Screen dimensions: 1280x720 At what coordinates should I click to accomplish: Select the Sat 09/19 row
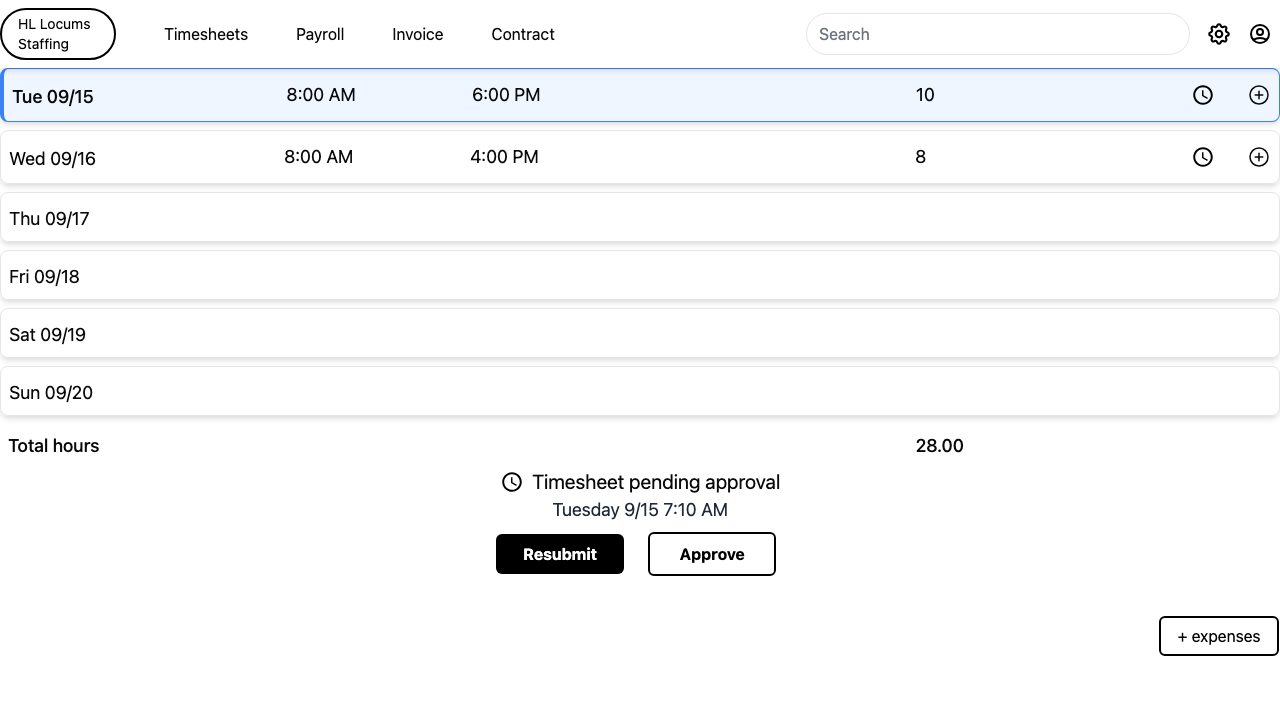(640, 334)
